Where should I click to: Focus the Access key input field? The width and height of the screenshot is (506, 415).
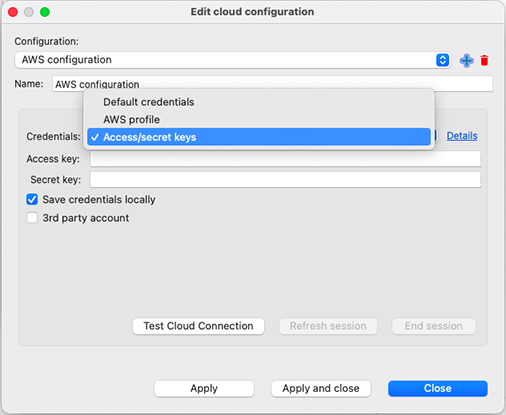click(x=285, y=159)
